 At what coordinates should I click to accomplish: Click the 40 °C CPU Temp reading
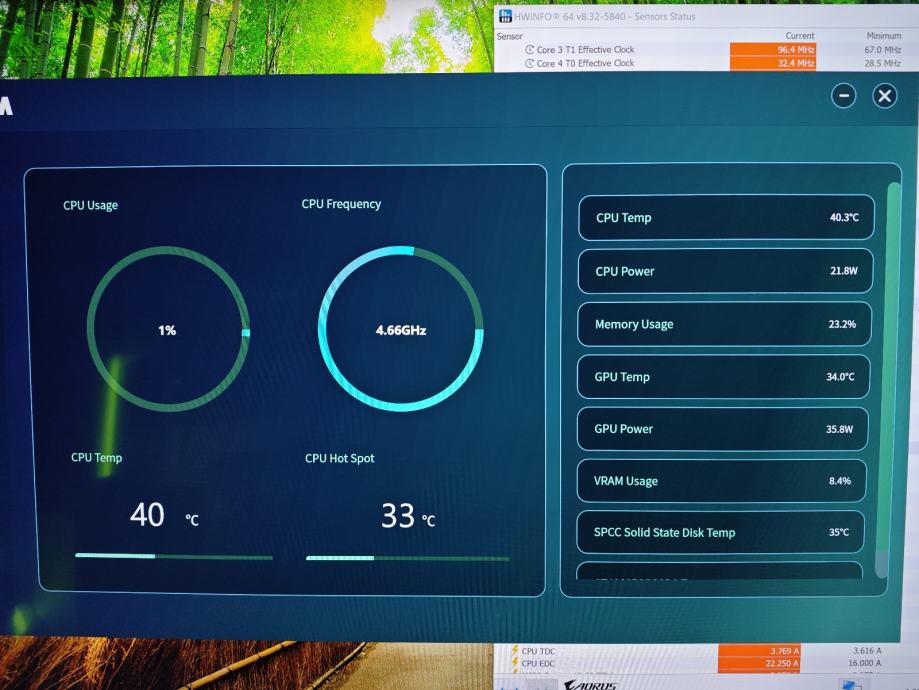click(x=164, y=515)
